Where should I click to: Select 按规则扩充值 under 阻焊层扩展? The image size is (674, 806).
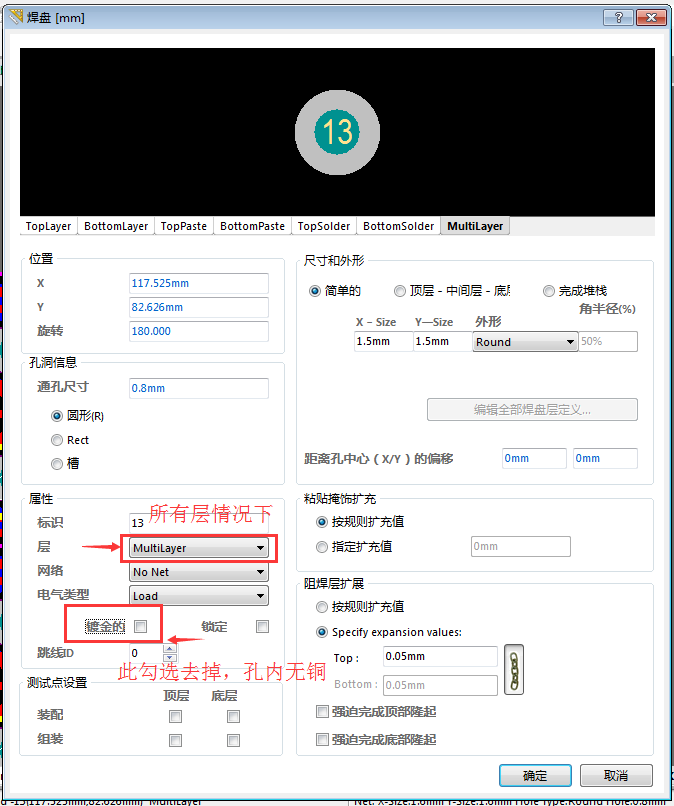pyautogui.click(x=322, y=607)
